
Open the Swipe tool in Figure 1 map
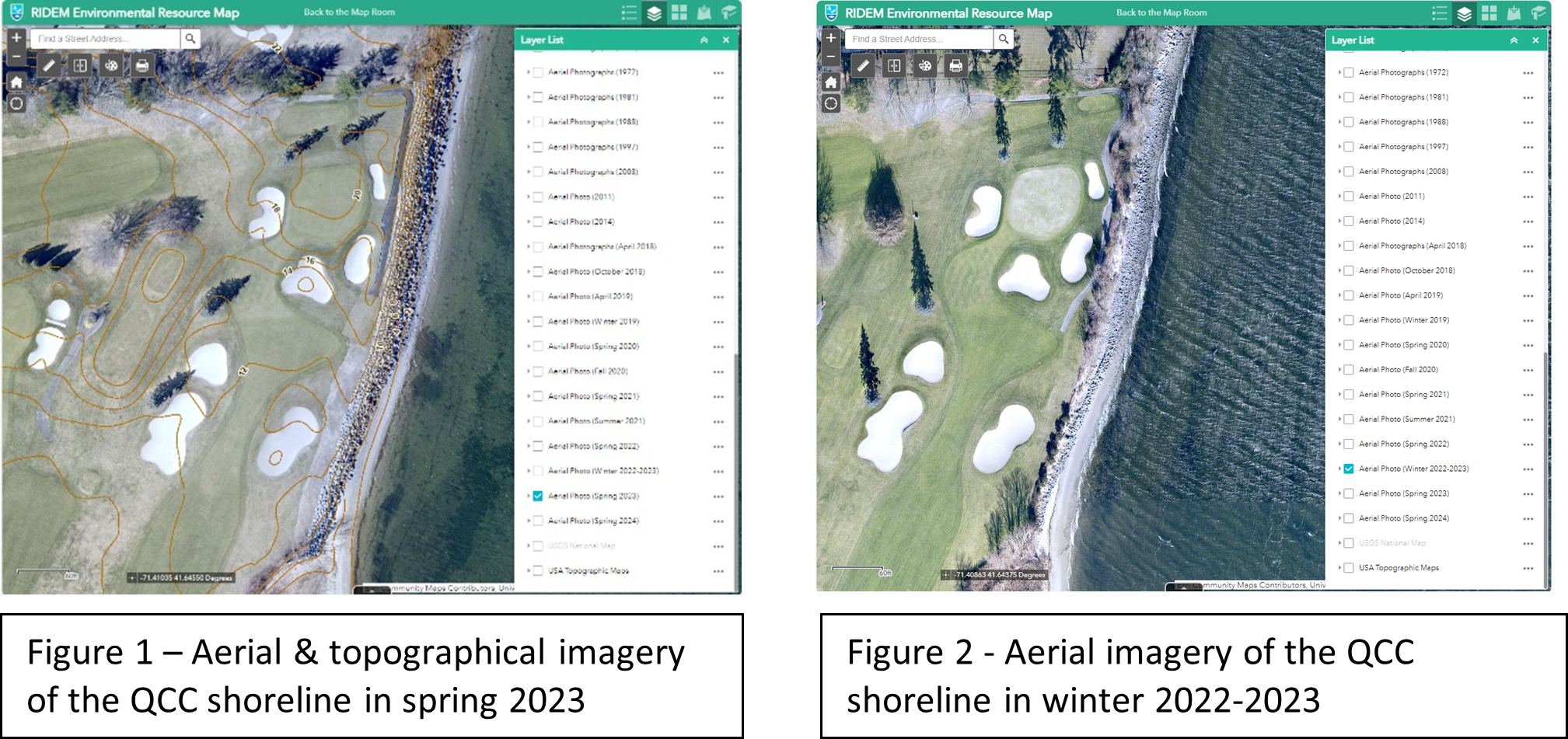pos(80,66)
